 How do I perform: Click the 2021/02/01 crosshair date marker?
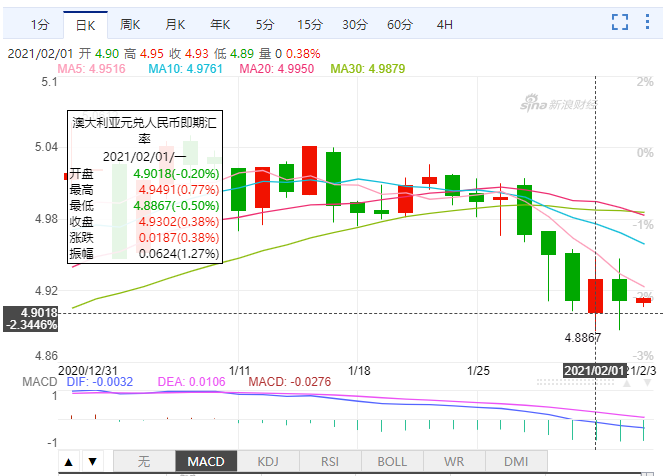(594, 371)
